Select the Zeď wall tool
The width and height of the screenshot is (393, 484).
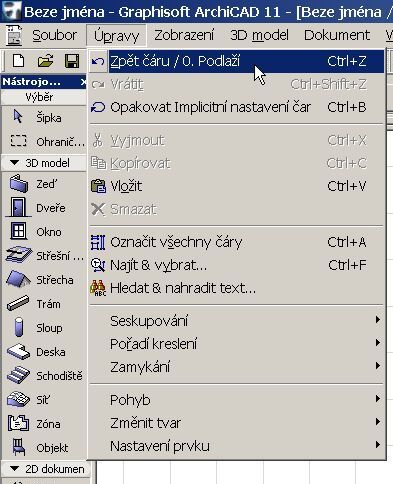pos(43,184)
